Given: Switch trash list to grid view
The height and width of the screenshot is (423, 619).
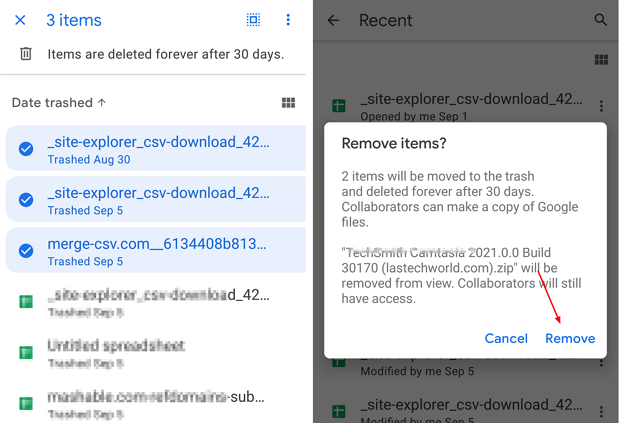Looking at the screenshot, I should tap(288, 103).
